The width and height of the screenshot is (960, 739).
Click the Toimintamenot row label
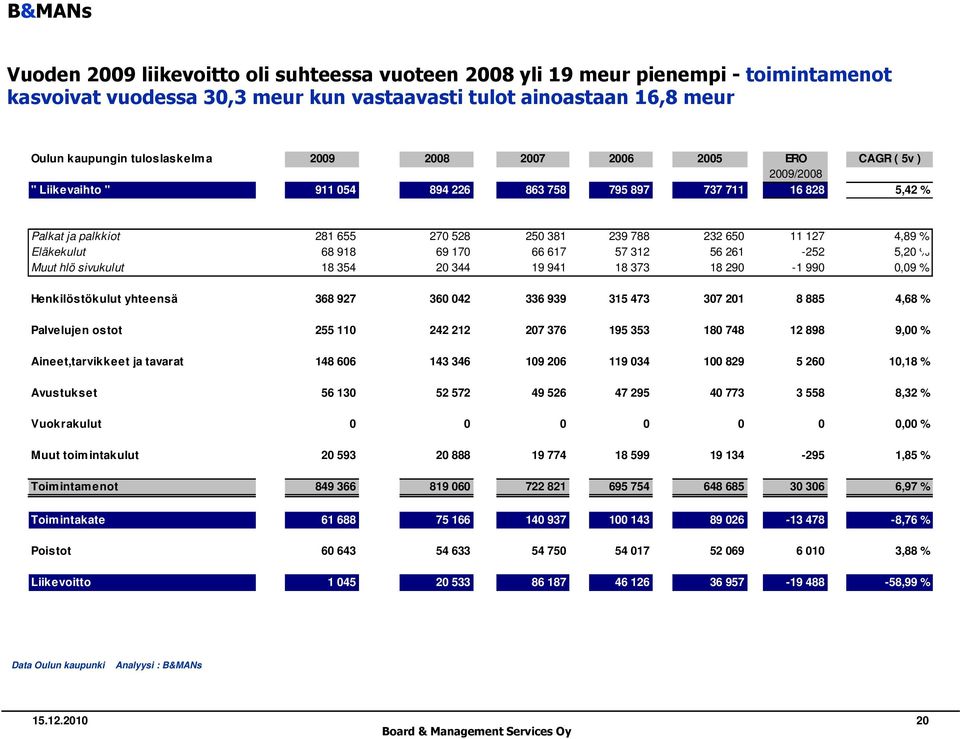point(142,487)
